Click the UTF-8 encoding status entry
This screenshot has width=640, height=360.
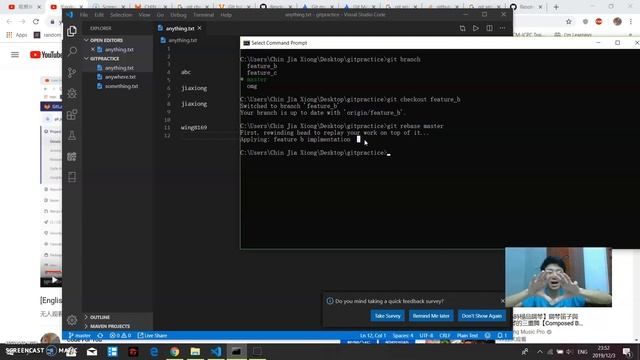pyautogui.click(x=426, y=336)
